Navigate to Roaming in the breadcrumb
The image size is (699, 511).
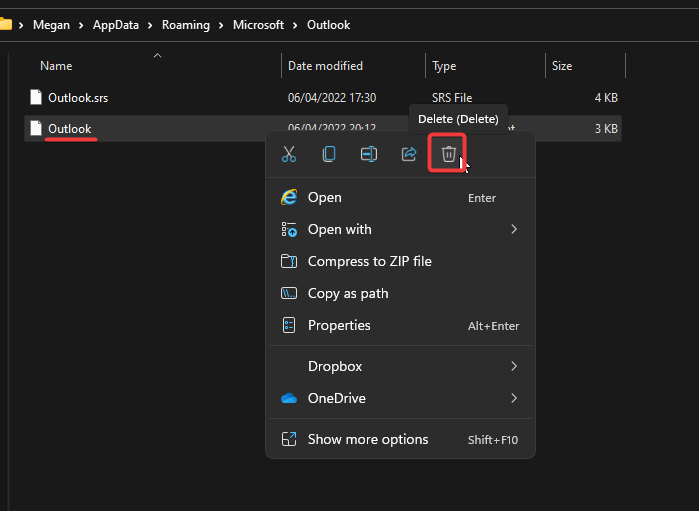point(186,25)
